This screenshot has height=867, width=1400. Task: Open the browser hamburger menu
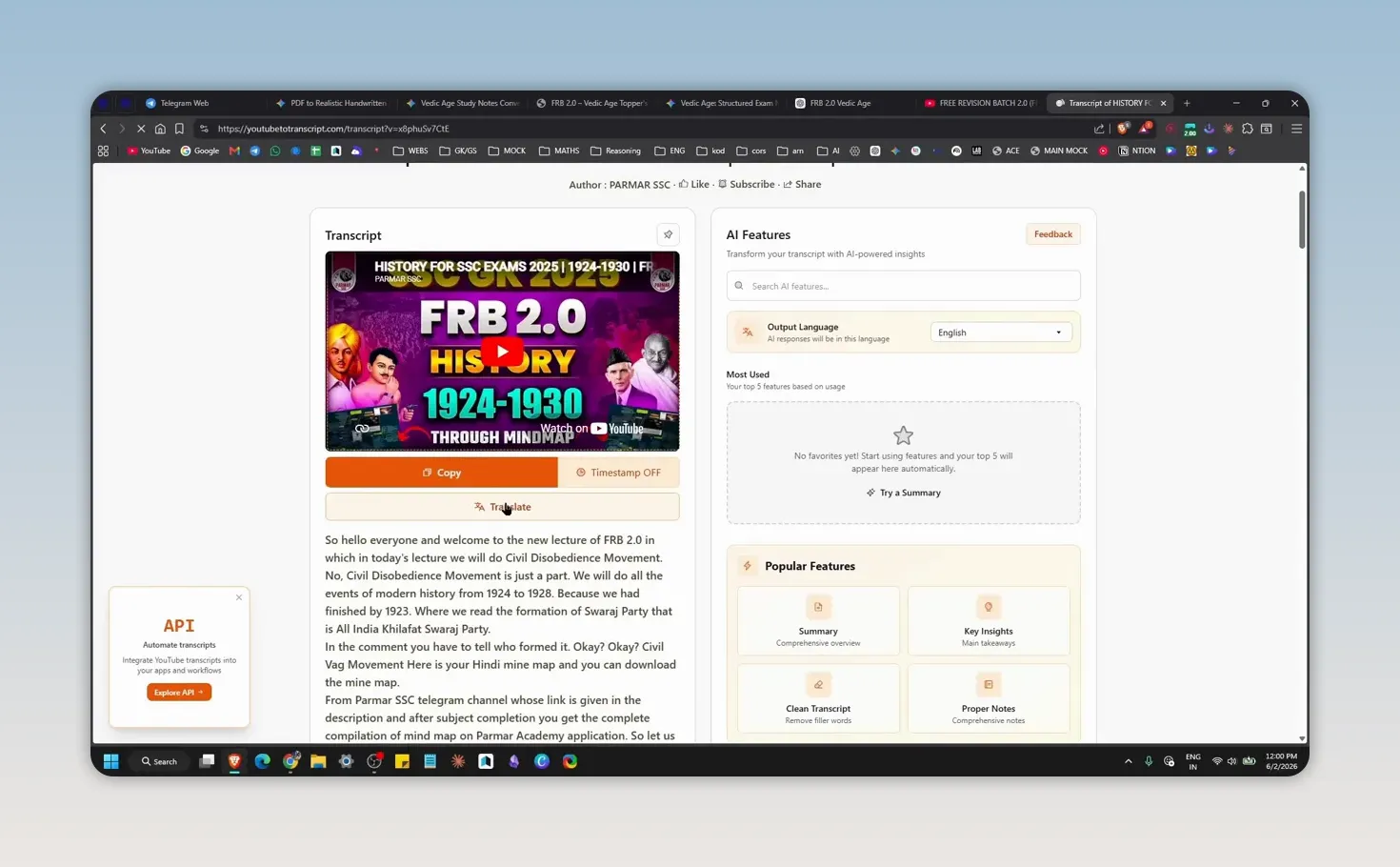(x=1296, y=129)
